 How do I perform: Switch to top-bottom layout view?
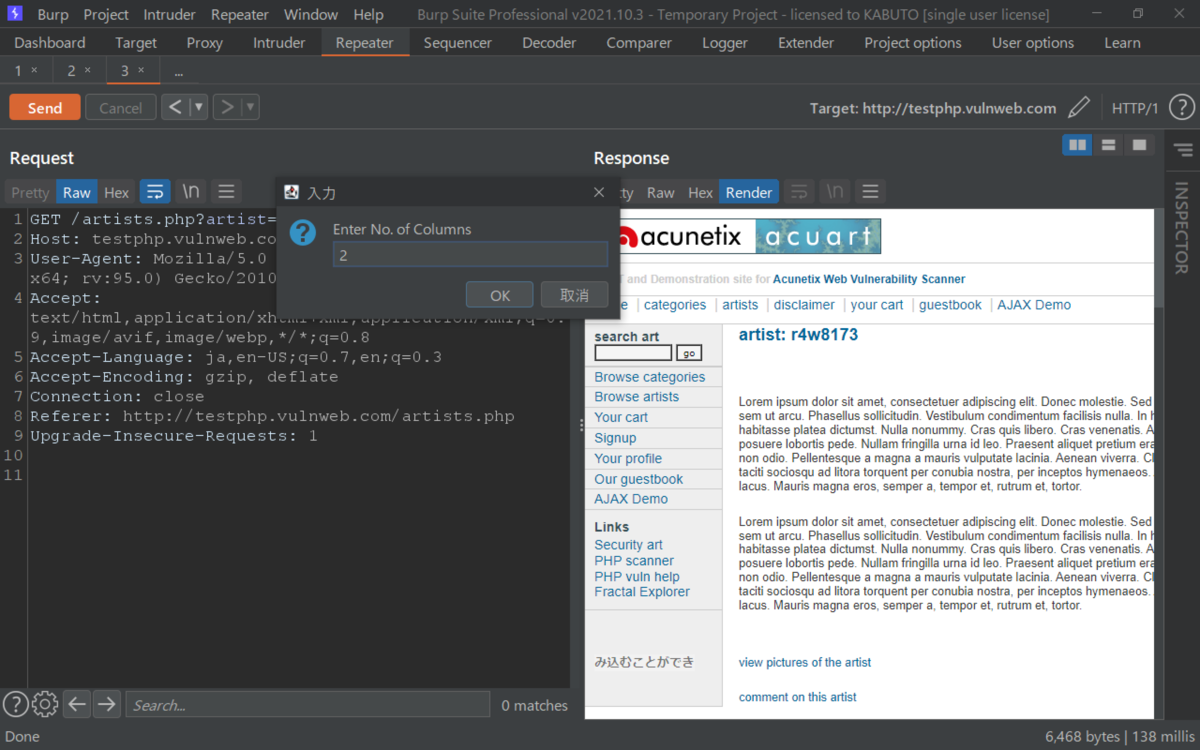pos(1108,145)
